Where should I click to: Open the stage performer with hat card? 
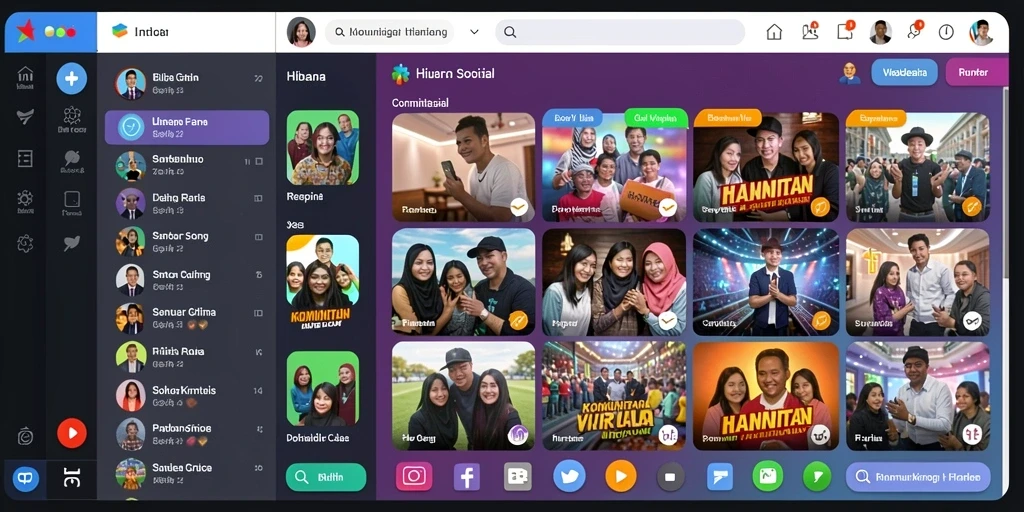[x=766, y=282]
